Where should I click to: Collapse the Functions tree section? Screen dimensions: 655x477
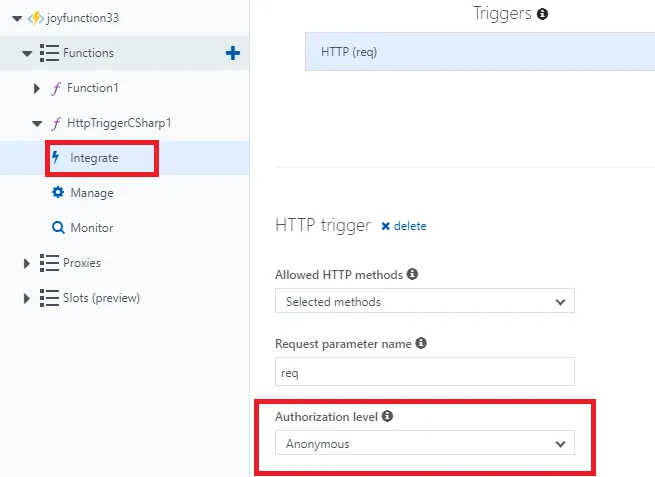click(27, 53)
